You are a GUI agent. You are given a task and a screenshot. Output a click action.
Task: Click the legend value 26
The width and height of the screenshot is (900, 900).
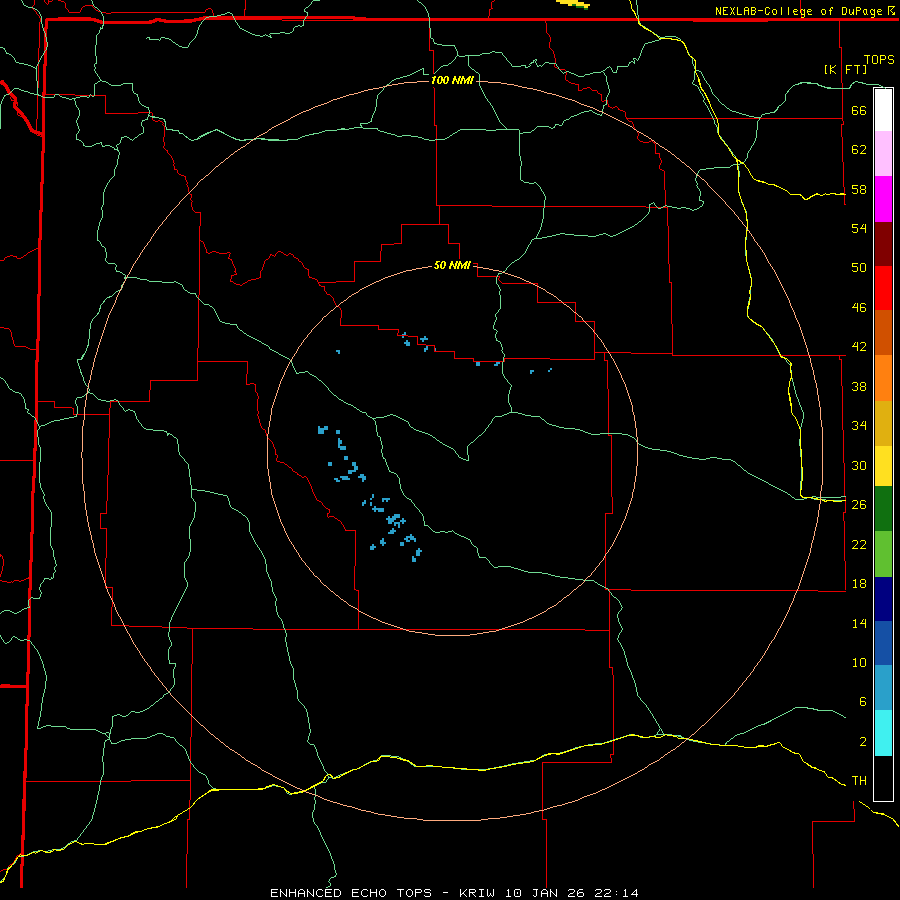[859, 505]
